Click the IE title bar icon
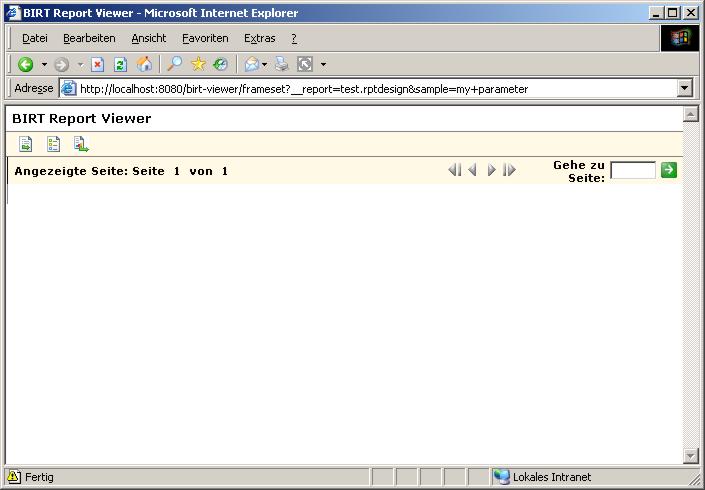The width and height of the screenshot is (705, 490). tap(13, 13)
